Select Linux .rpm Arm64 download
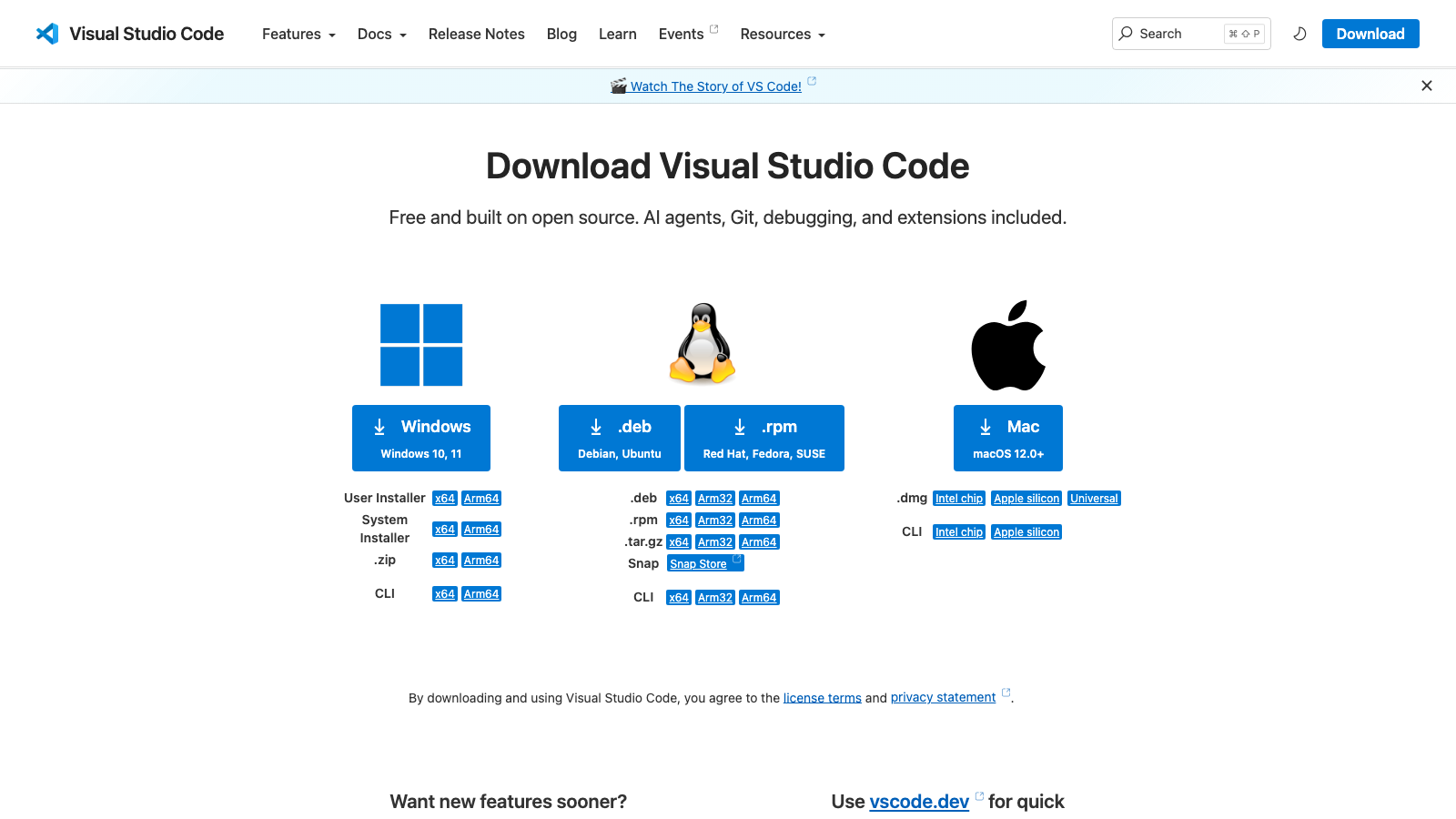The height and width of the screenshot is (819, 1456). point(759,521)
